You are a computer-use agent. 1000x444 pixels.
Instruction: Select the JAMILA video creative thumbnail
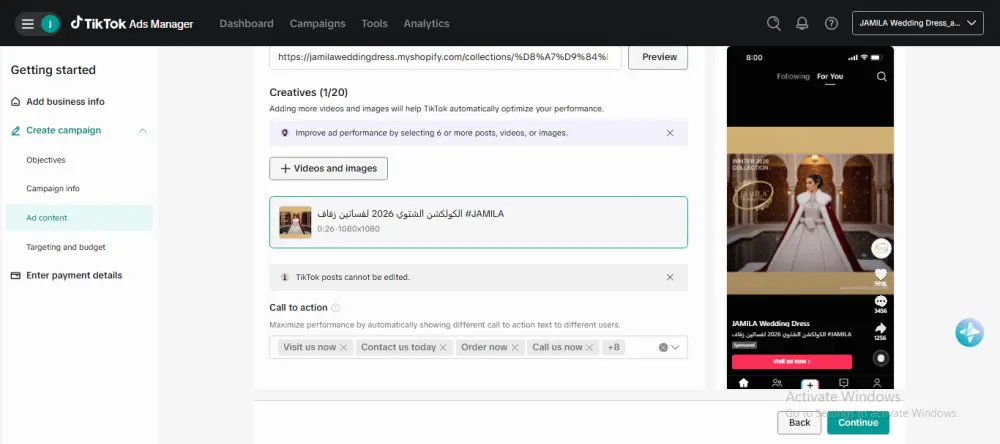pyautogui.click(x=295, y=222)
